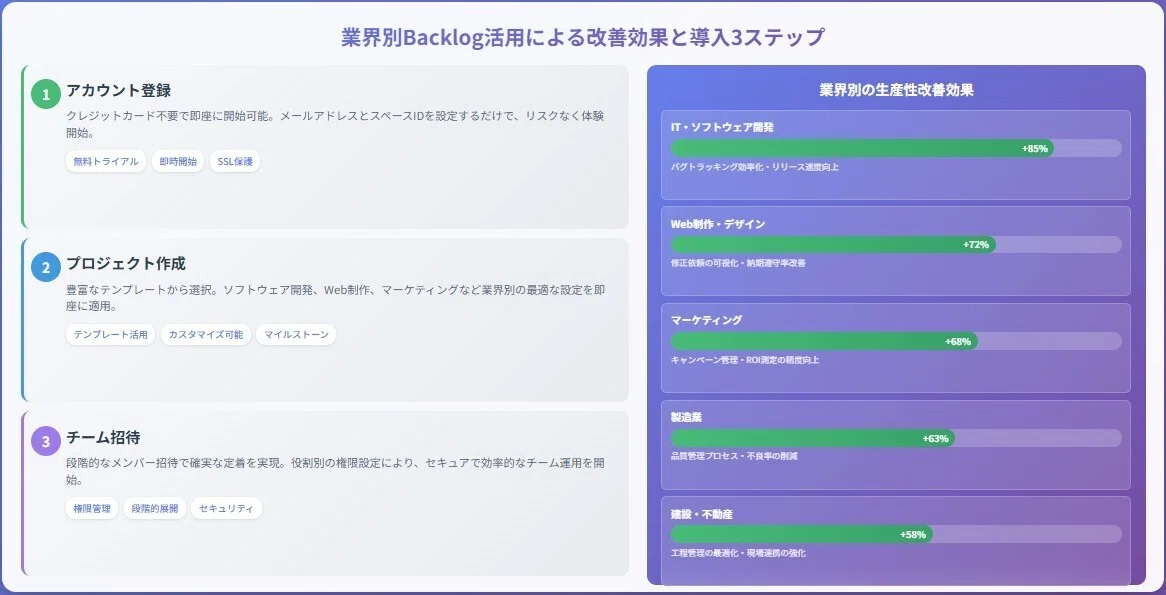Click the purple step 3 number badge

[45, 442]
